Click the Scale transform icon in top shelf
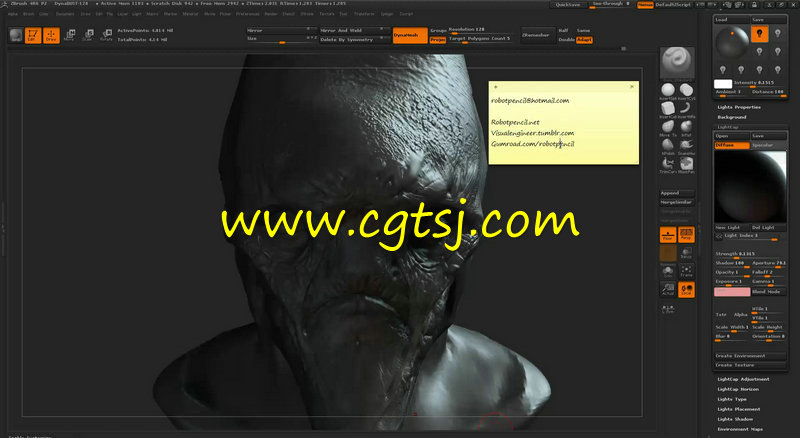 [x=88, y=35]
